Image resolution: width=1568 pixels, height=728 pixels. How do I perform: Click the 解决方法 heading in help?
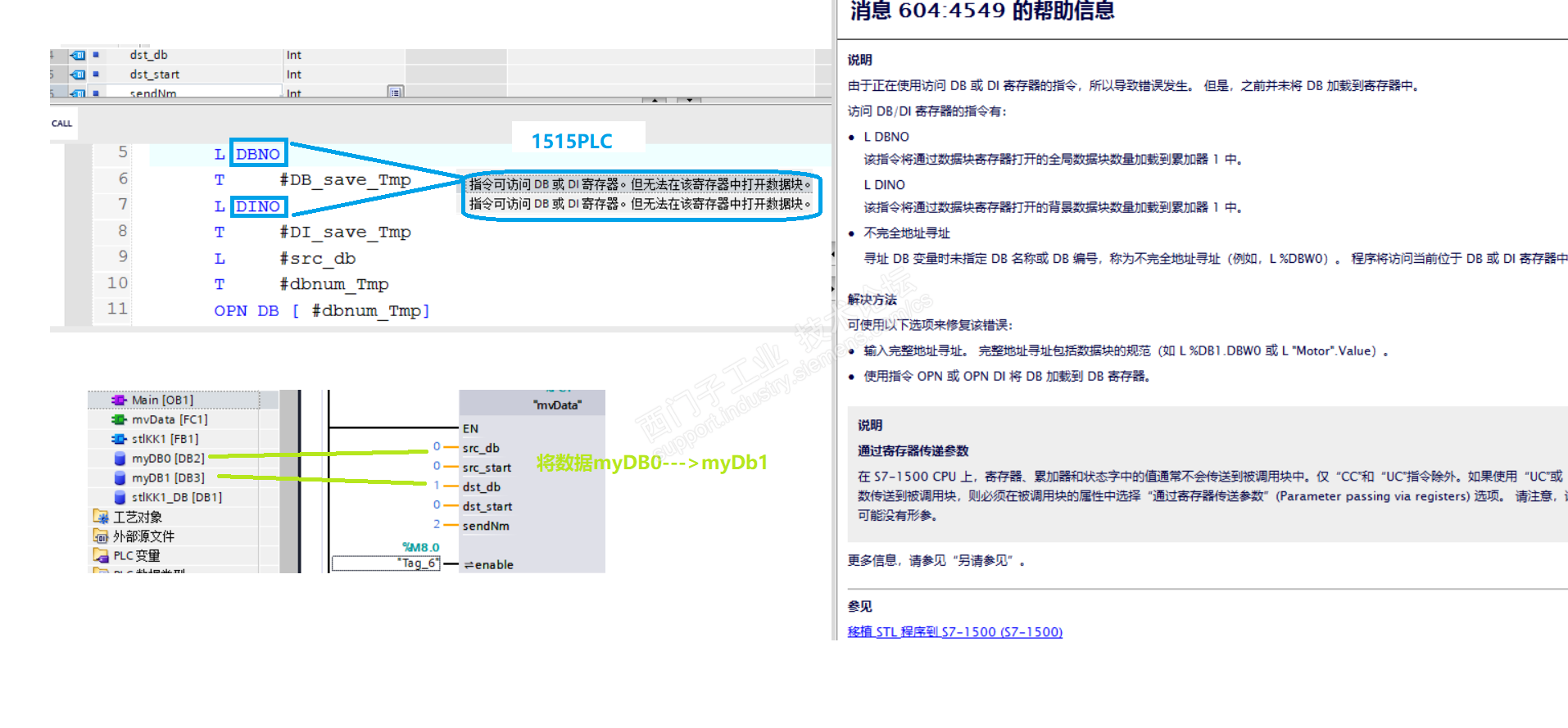[872, 300]
